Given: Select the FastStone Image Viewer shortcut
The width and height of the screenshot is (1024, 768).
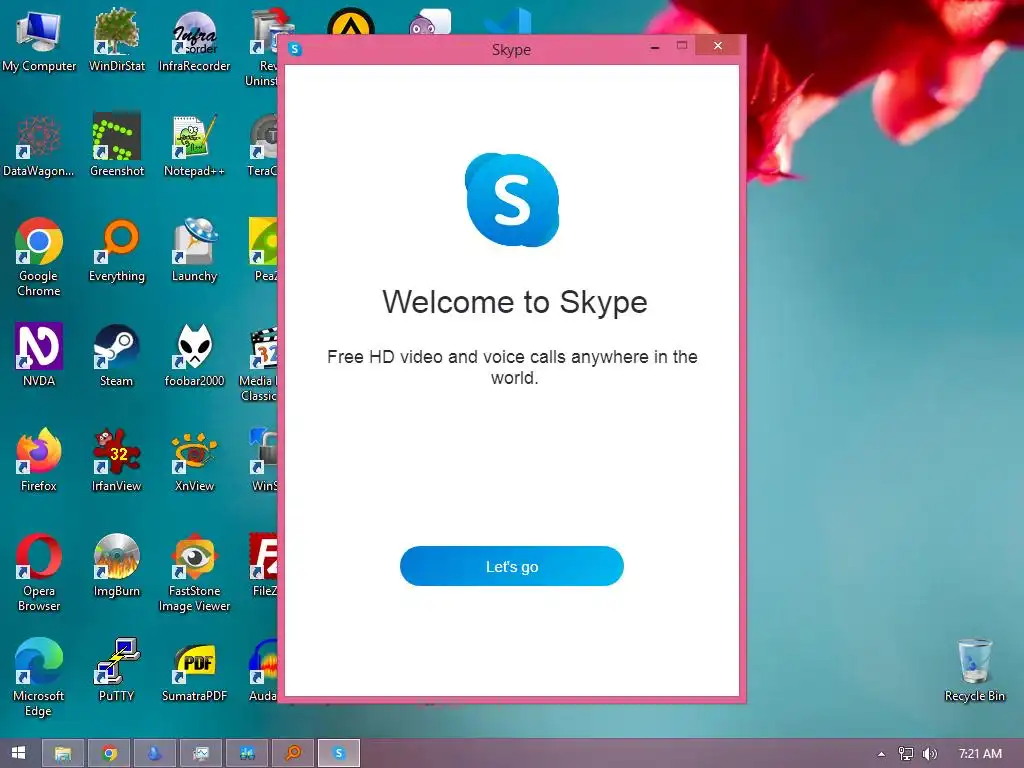Looking at the screenshot, I should [x=194, y=573].
